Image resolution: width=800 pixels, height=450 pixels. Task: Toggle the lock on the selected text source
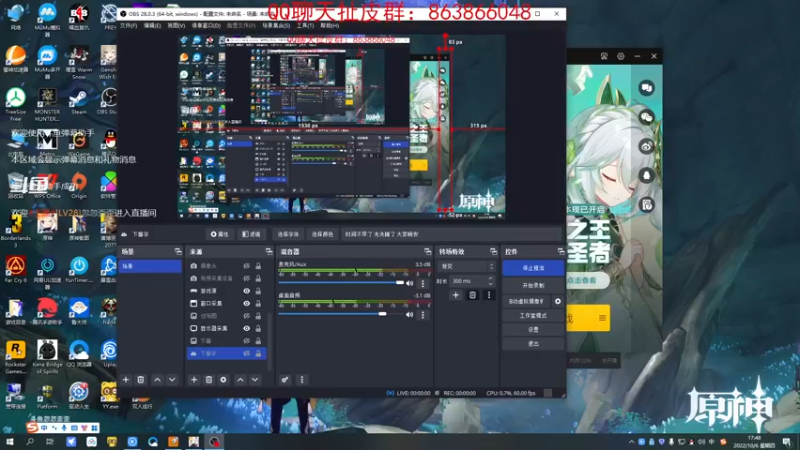pyautogui.click(x=258, y=353)
